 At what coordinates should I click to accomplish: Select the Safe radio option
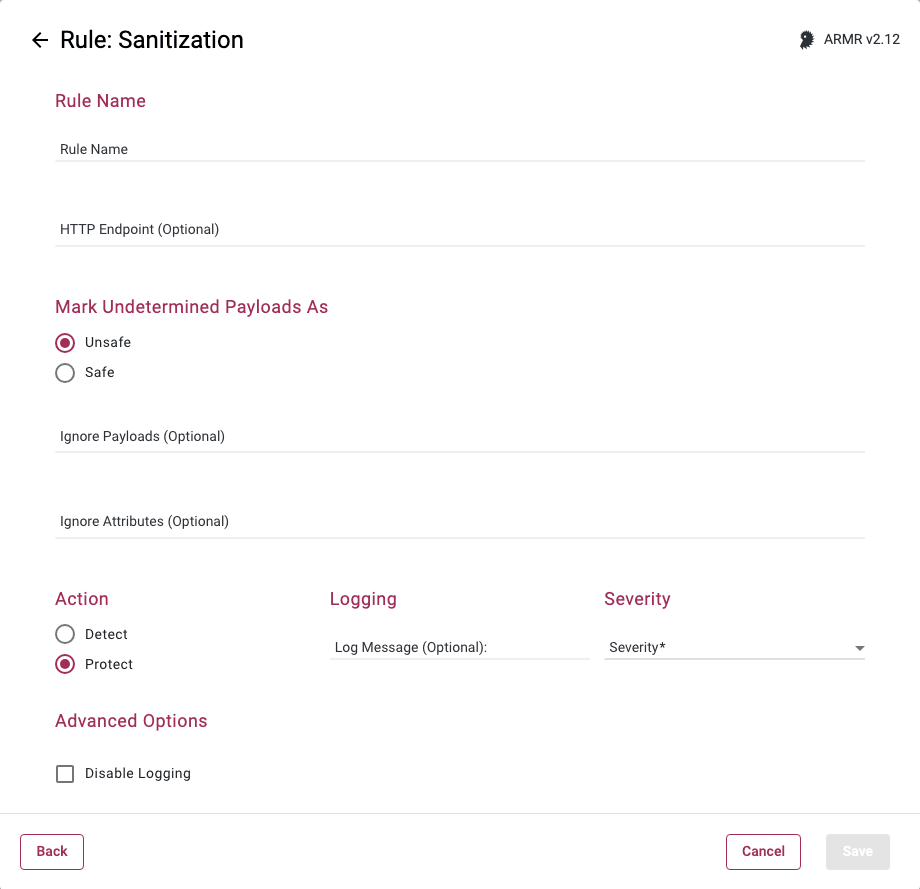point(65,373)
